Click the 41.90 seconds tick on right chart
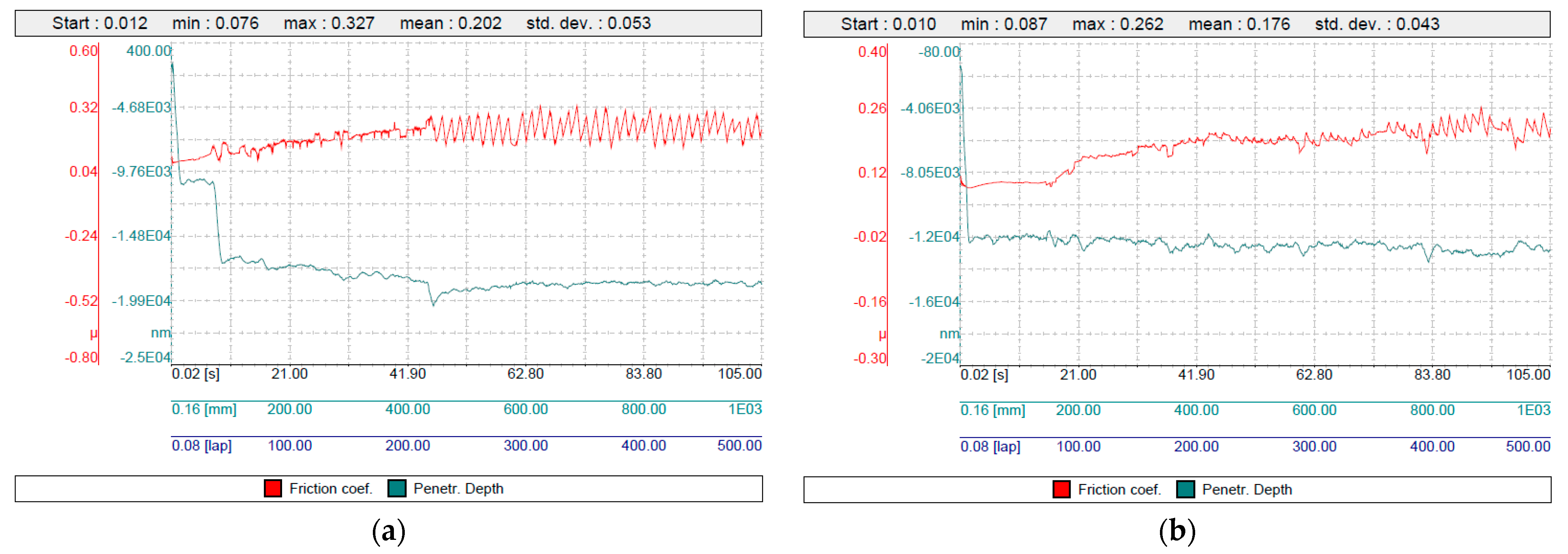The image size is (1568, 554). [x=1196, y=375]
